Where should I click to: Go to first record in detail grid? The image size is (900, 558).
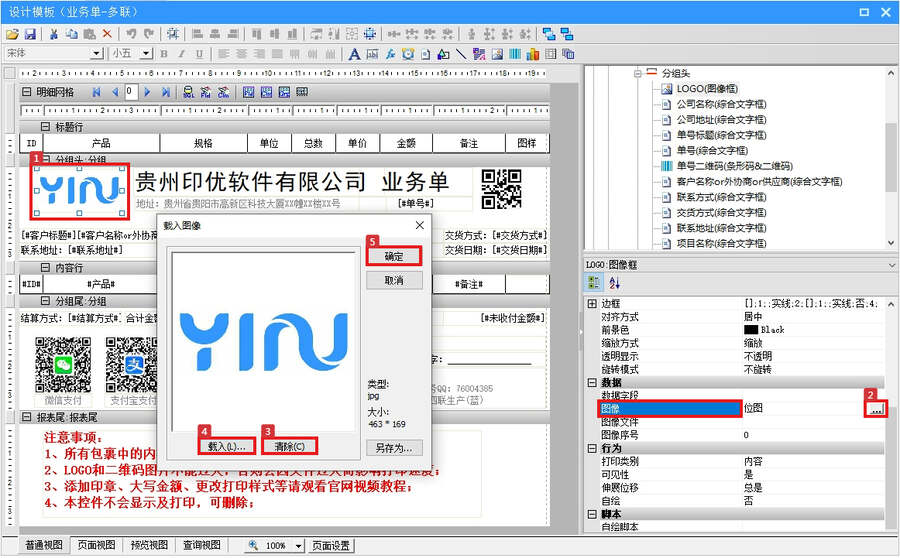pyautogui.click(x=96, y=92)
